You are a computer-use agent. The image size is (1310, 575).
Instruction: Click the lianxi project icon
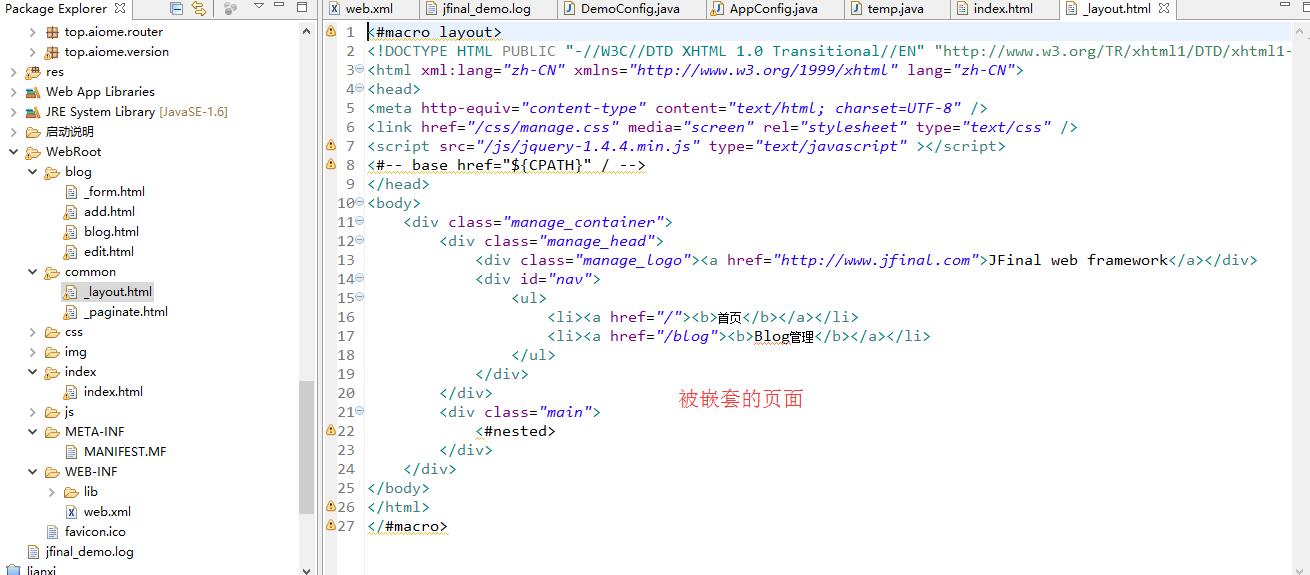pos(14,571)
